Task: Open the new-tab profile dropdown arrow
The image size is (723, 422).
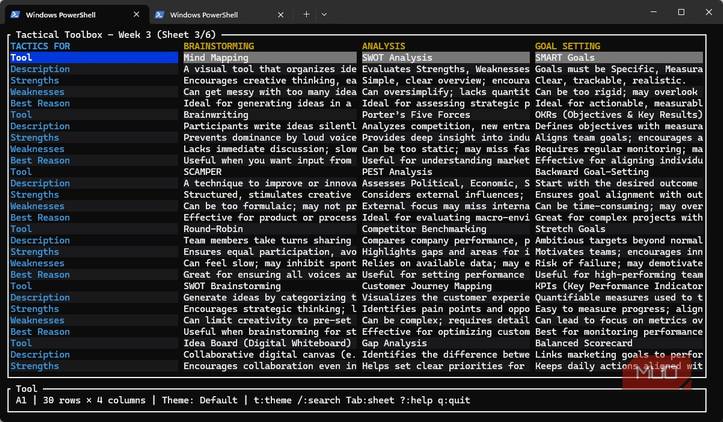Action: tap(324, 14)
